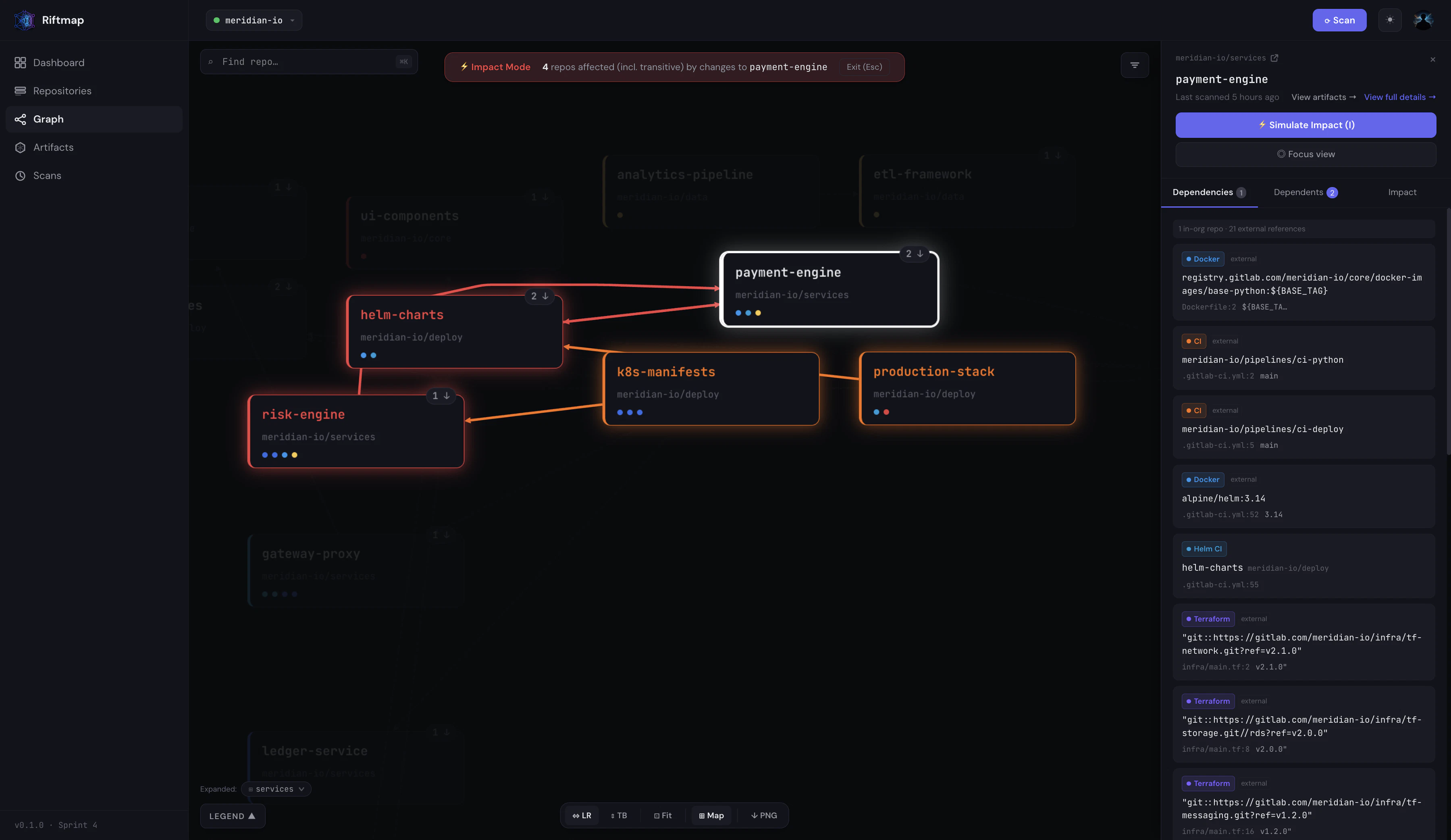Start a new Scan

[1339, 20]
